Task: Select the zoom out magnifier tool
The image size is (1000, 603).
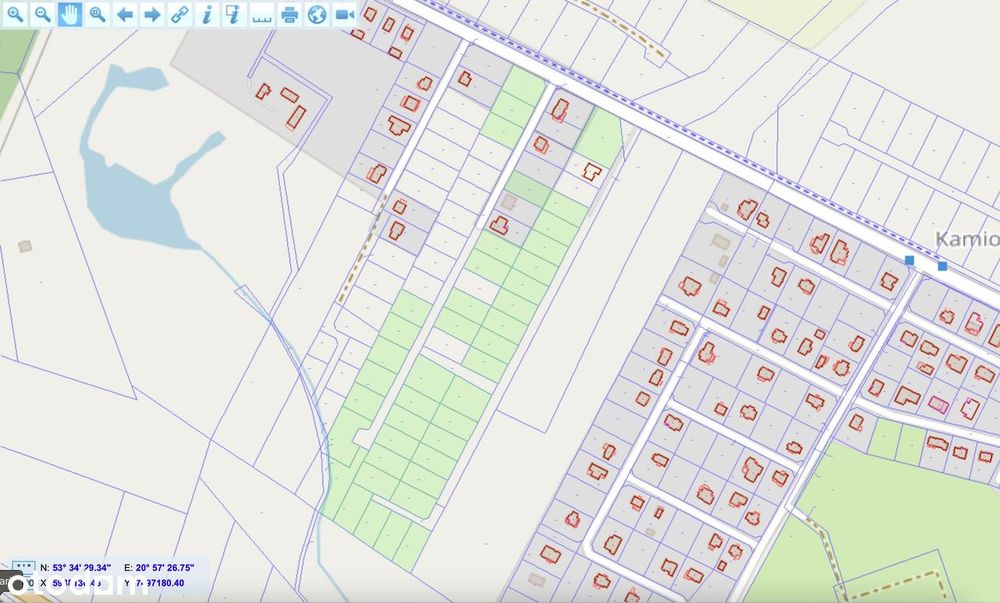Action: click(x=42, y=14)
